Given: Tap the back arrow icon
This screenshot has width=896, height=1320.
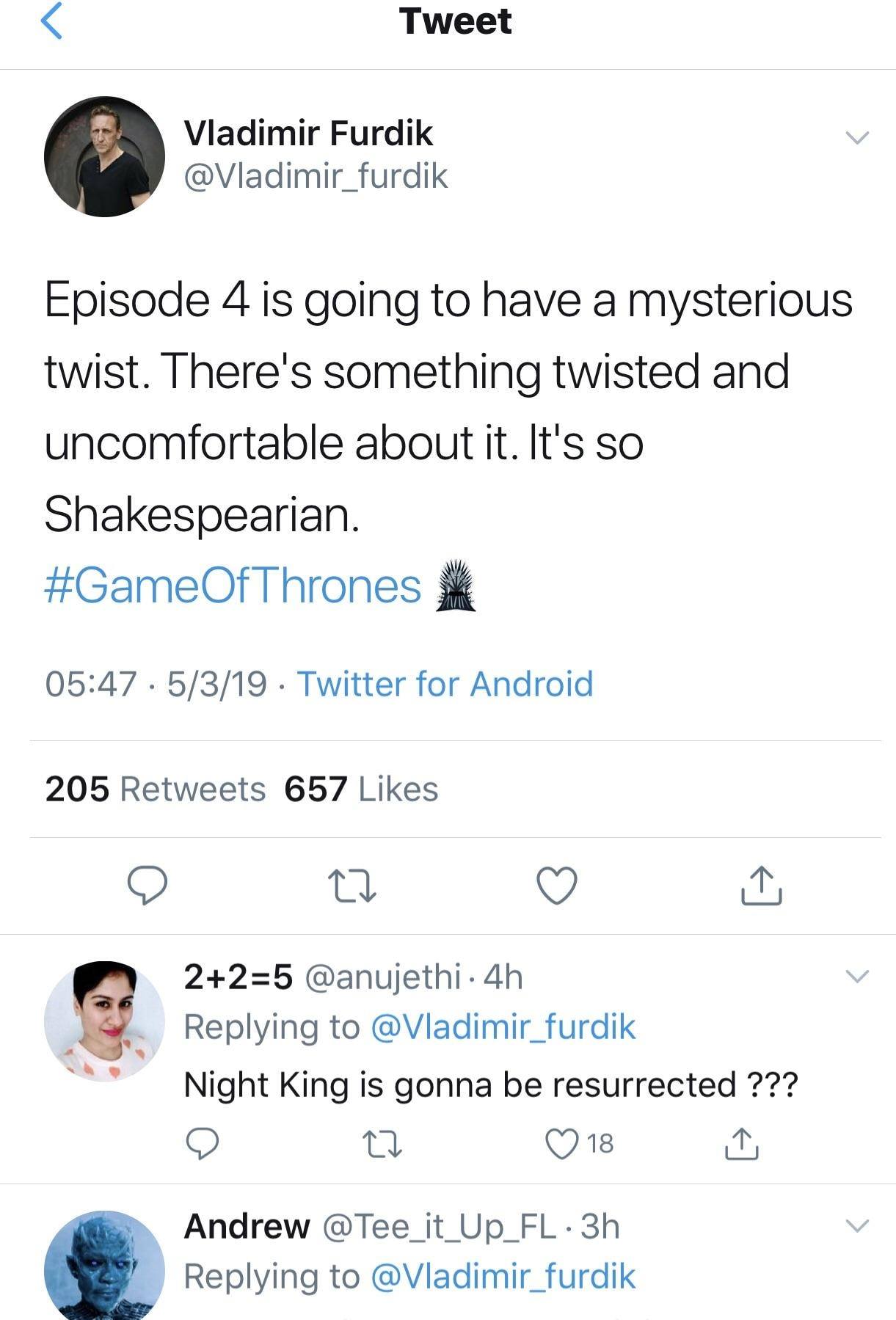Looking at the screenshot, I should (x=51, y=21).
